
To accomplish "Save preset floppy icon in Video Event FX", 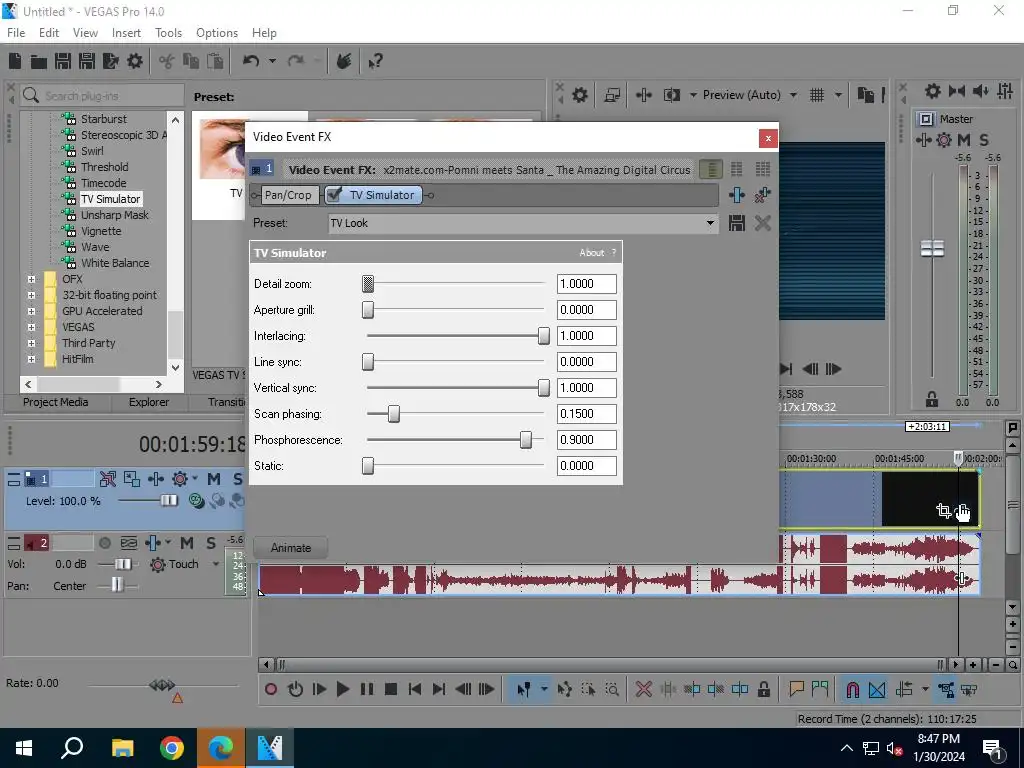I will [737, 223].
